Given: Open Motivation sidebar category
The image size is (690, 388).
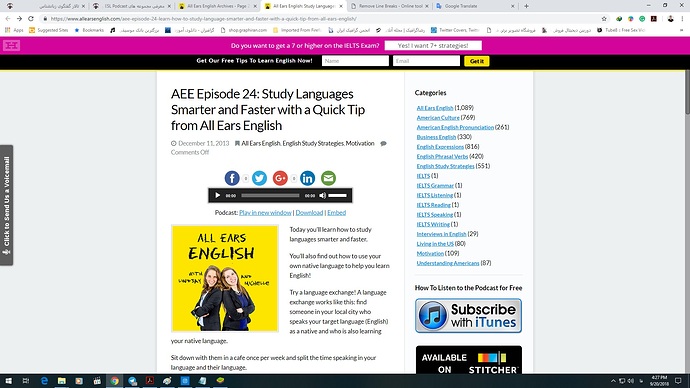Looking at the screenshot, I should 430,253.
